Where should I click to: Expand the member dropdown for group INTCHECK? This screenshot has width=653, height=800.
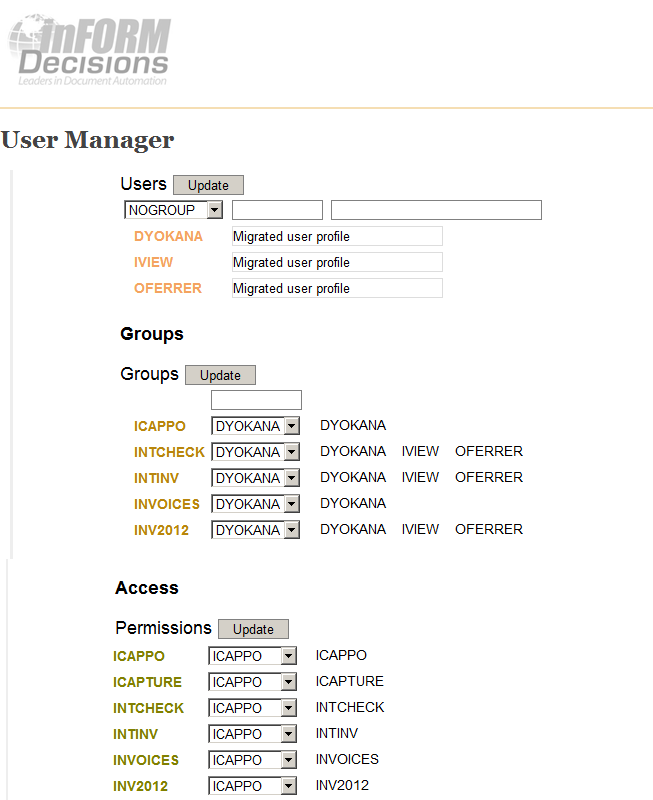[256, 452]
